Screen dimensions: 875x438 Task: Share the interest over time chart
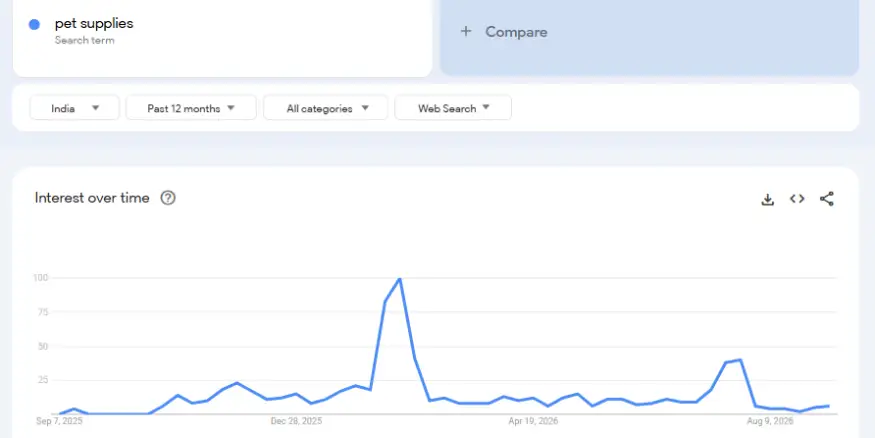[826, 199]
